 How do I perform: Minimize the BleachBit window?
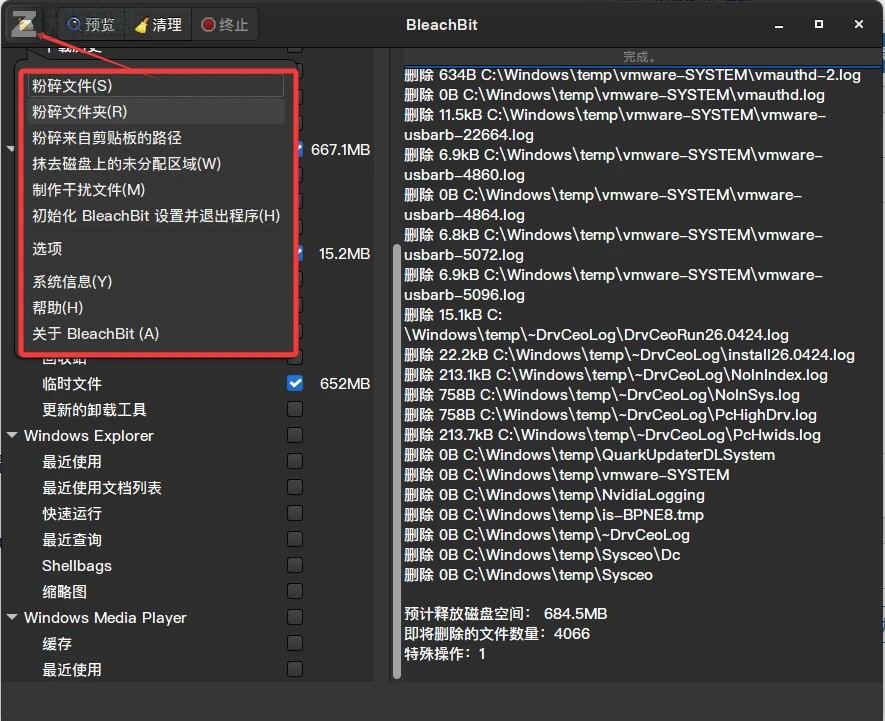pyautogui.click(x=779, y=25)
